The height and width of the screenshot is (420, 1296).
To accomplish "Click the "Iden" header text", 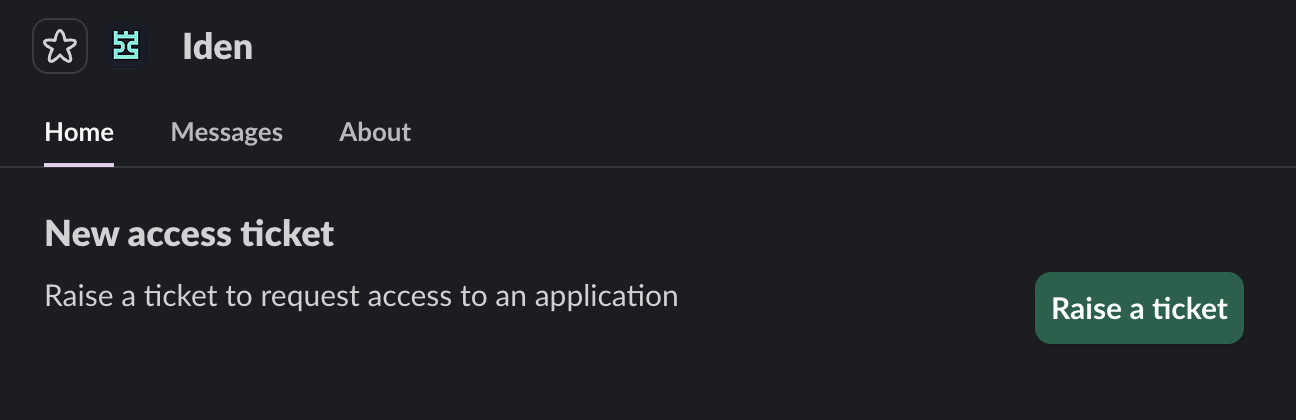I will tap(217, 46).
